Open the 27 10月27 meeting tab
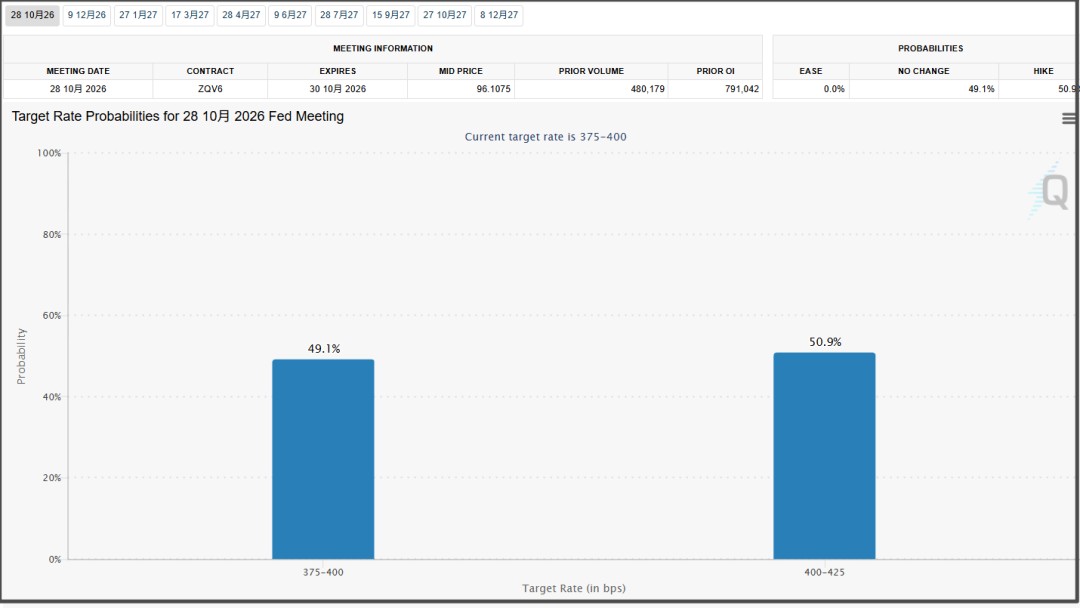The height and width of the screenshot is (608, 1080). 444,15
